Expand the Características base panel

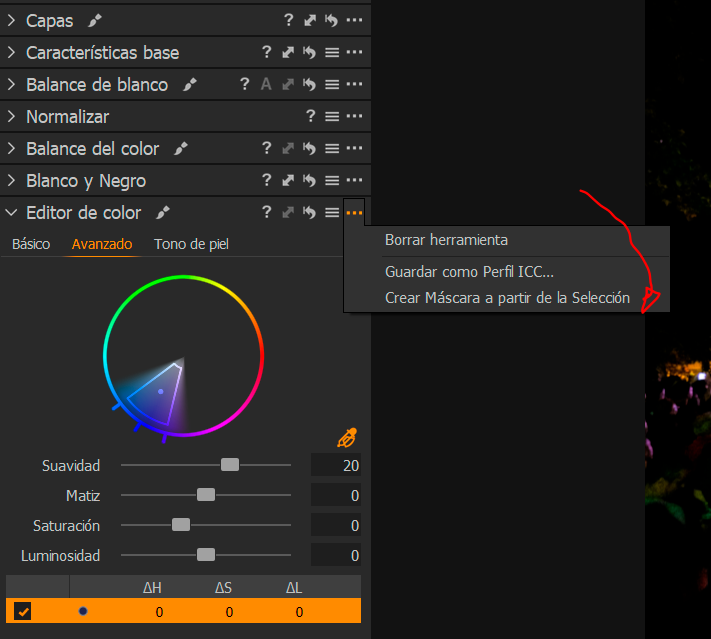(11, 53)
